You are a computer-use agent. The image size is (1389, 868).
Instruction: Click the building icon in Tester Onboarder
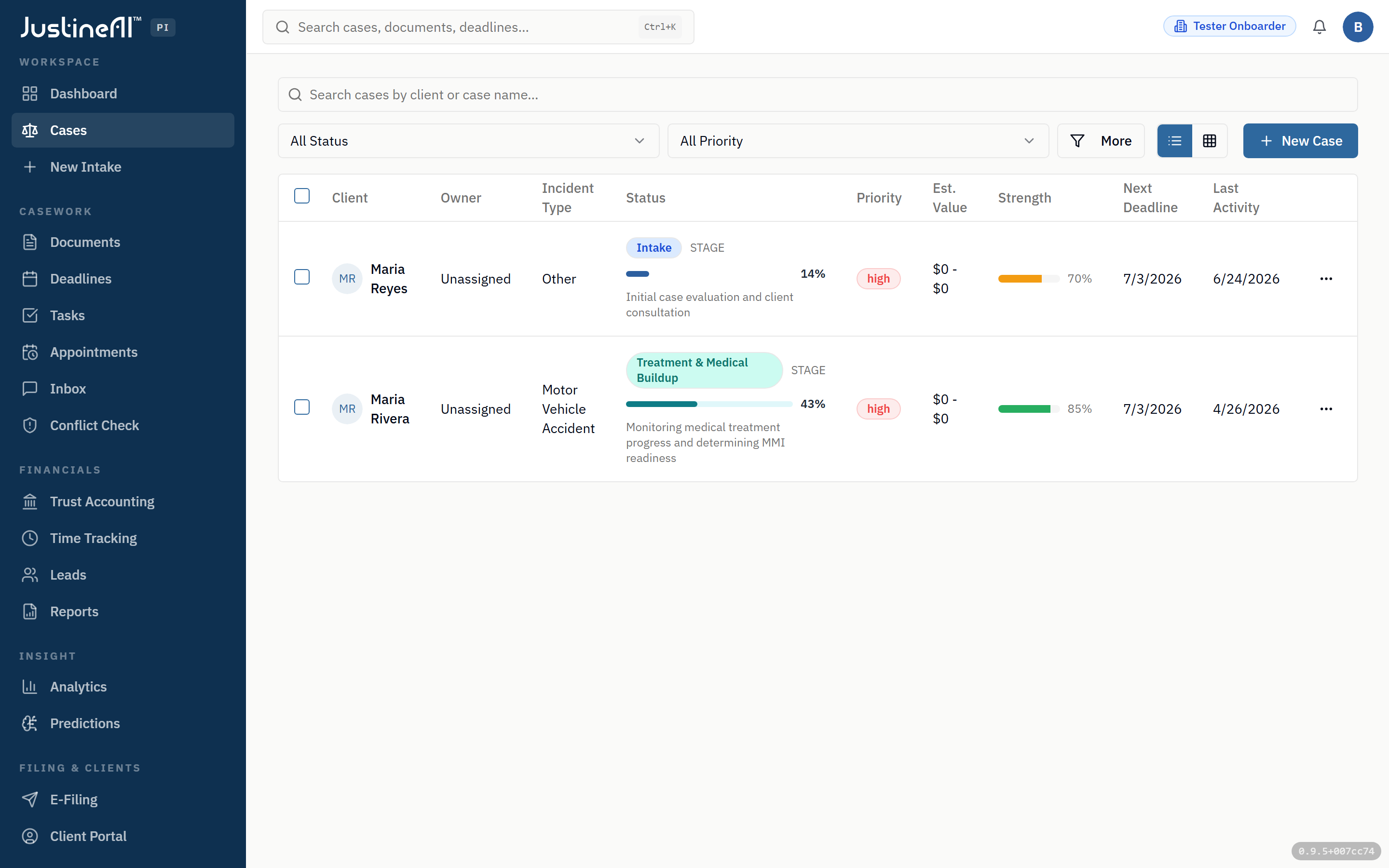(x=1181, y=27)
